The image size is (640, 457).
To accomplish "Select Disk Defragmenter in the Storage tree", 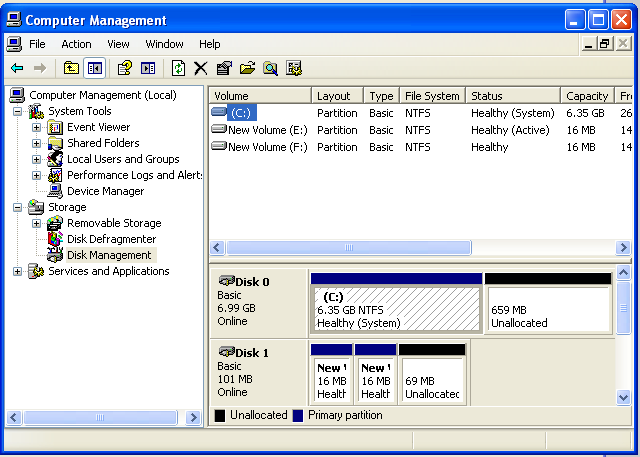I will pos(111,239).
